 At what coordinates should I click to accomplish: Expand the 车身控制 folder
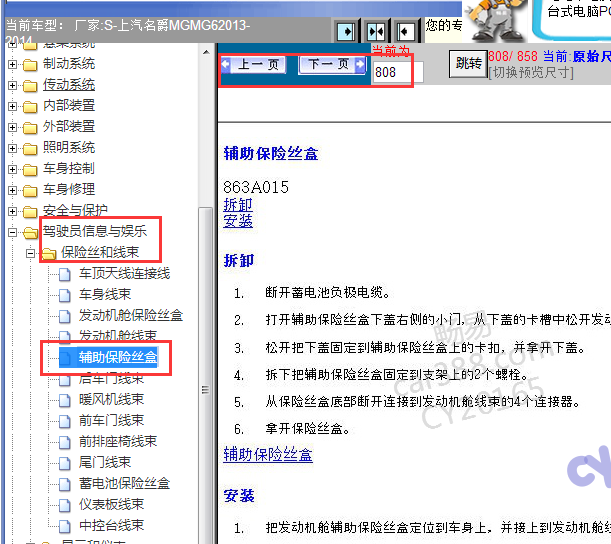12,169
